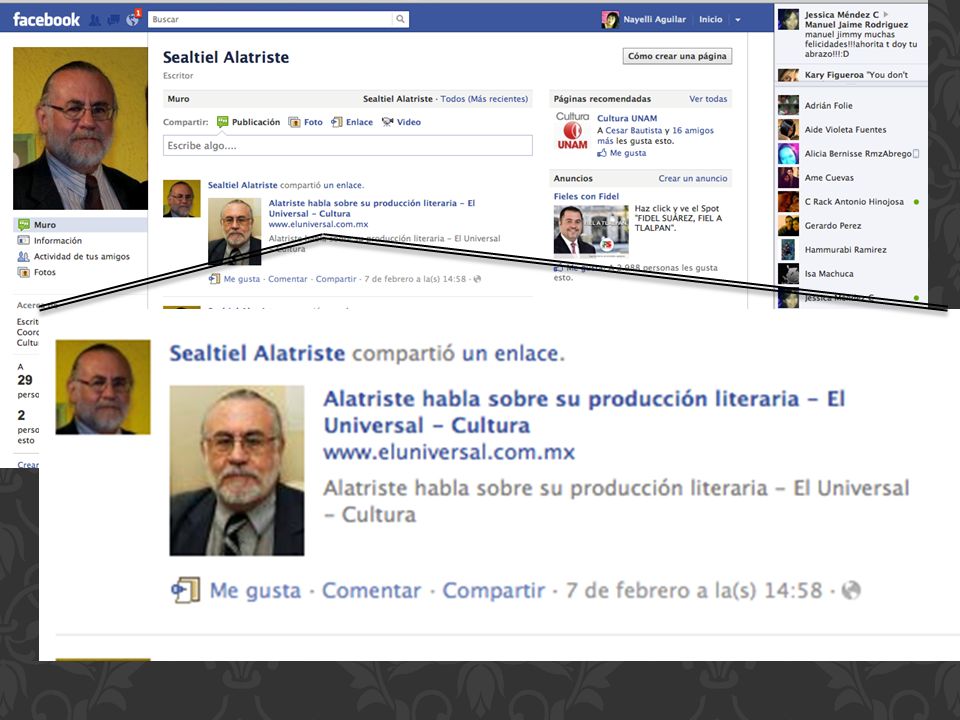
Task: Open Fieles con Fidel ad image
Action: point(591,230)
